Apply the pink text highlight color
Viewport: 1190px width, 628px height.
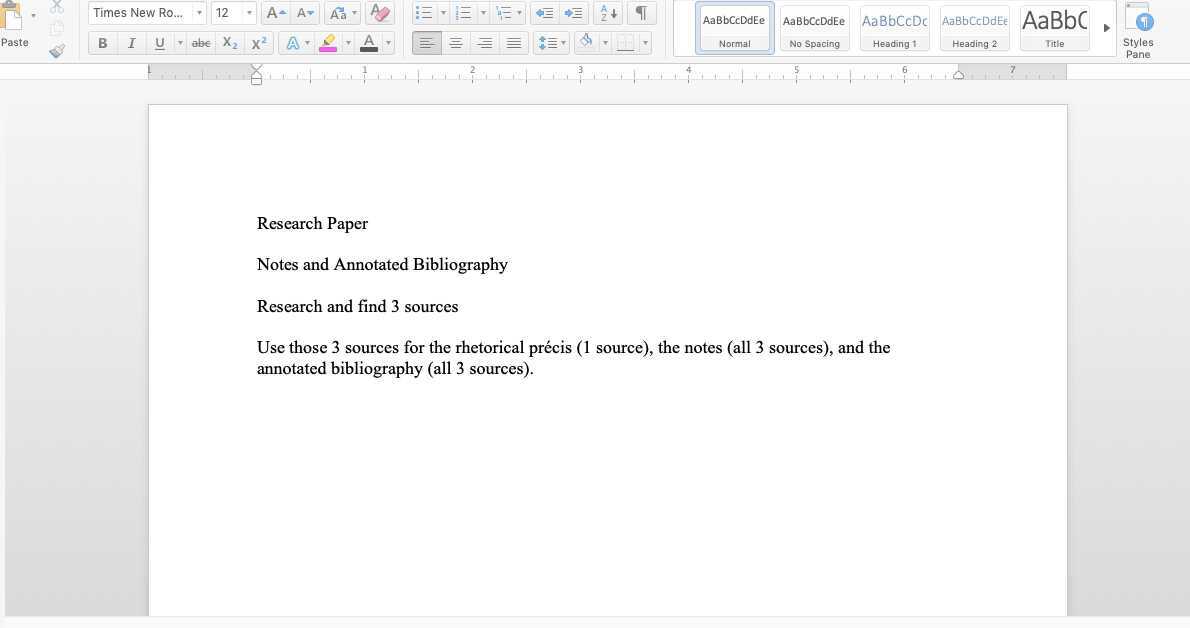coord(328,43)
